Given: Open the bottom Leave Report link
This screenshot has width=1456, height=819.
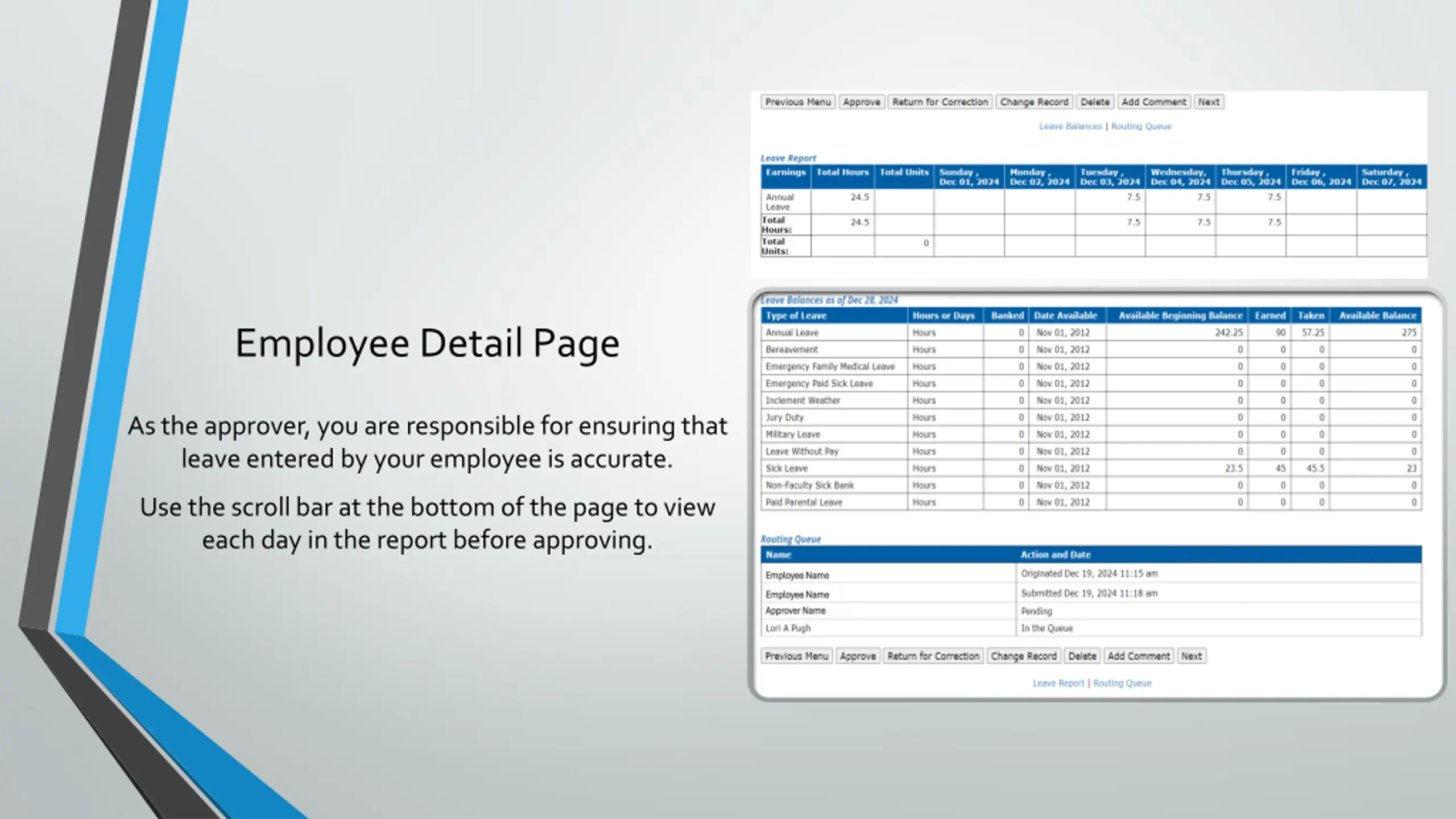Looking at the screenshot, I should pyautogui.click(x=1058, y=683).
